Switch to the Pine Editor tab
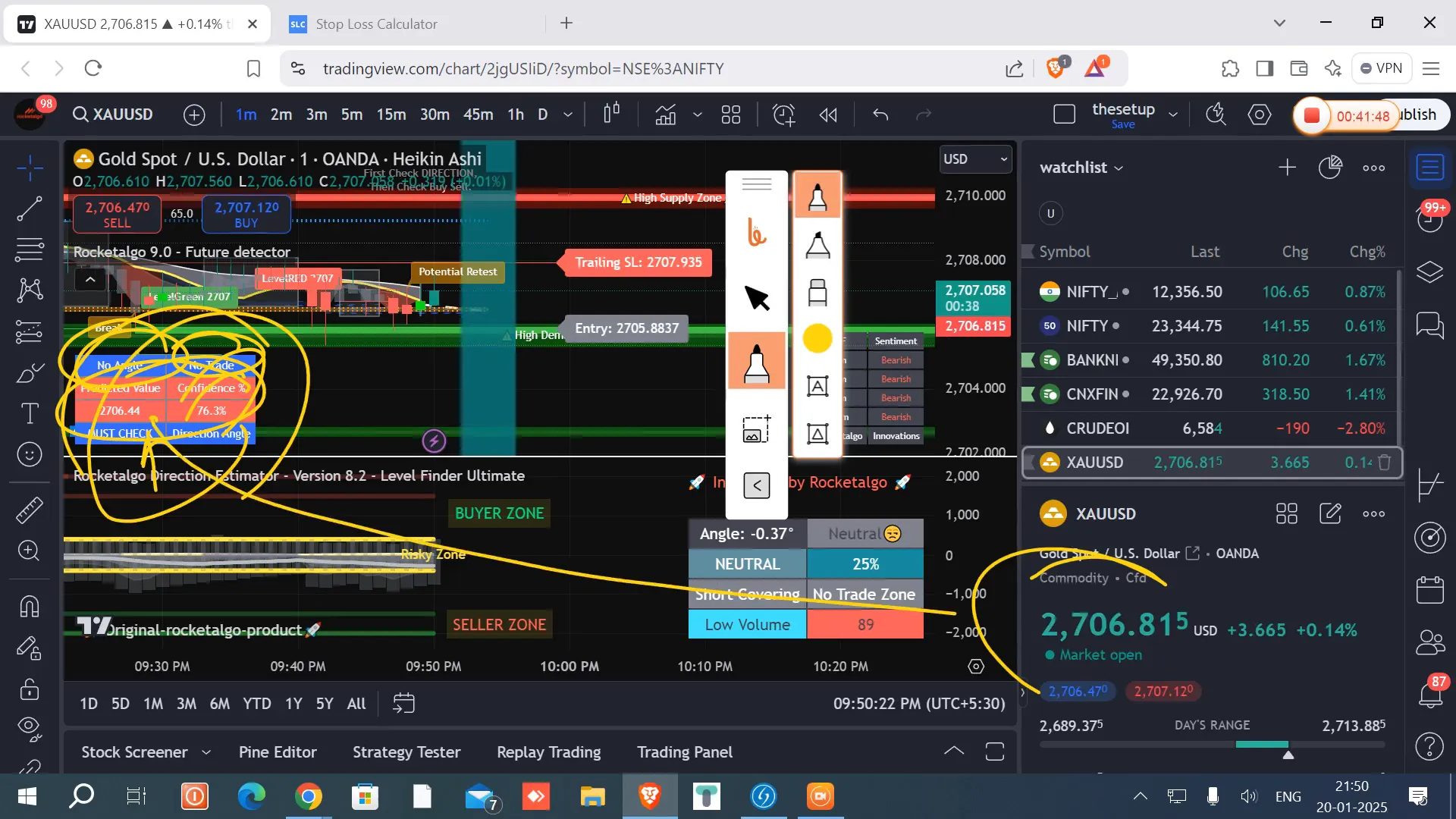1456x819 pixels. [x=278, y=752]
